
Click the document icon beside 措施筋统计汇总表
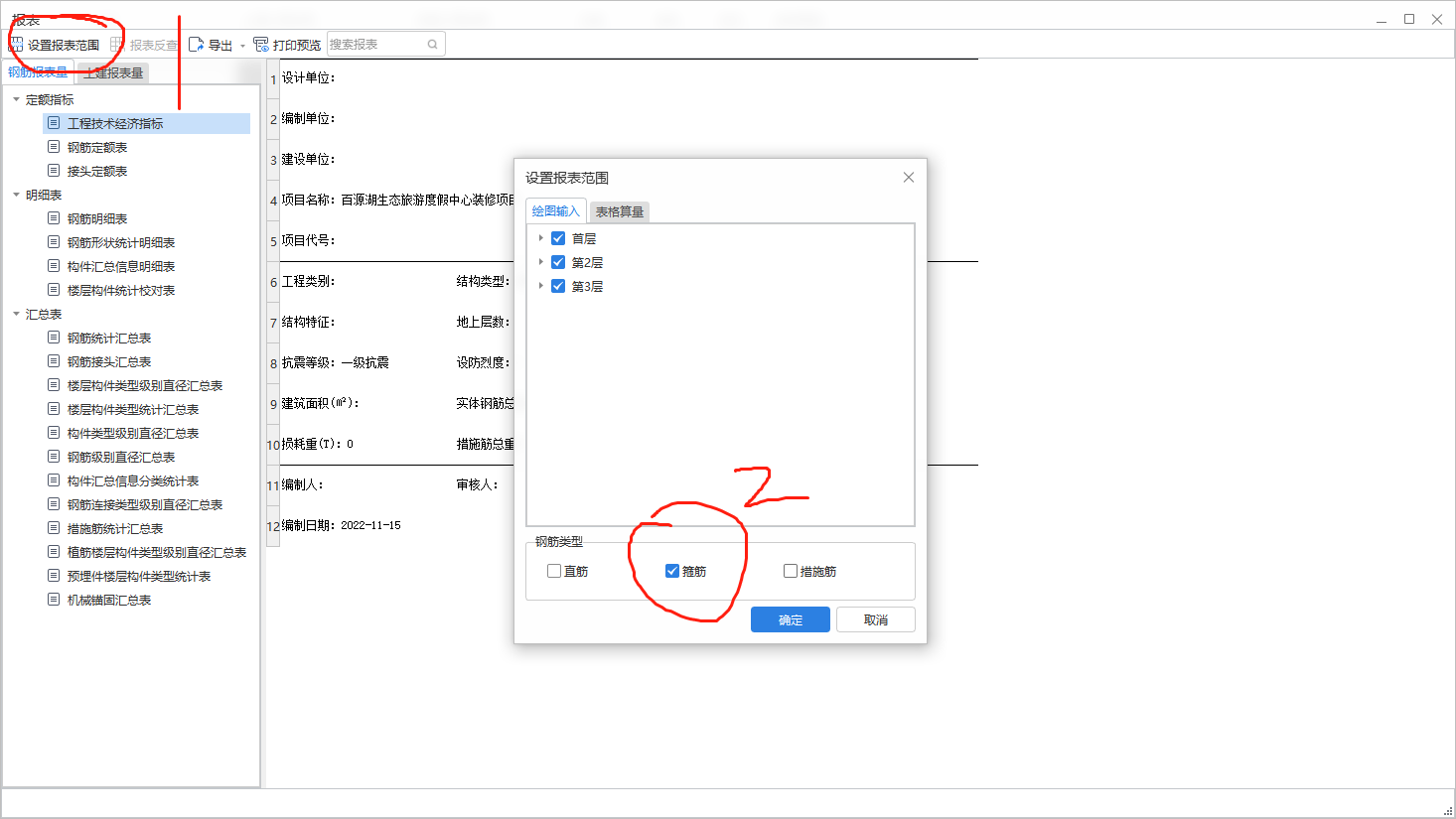click(54, 528)
